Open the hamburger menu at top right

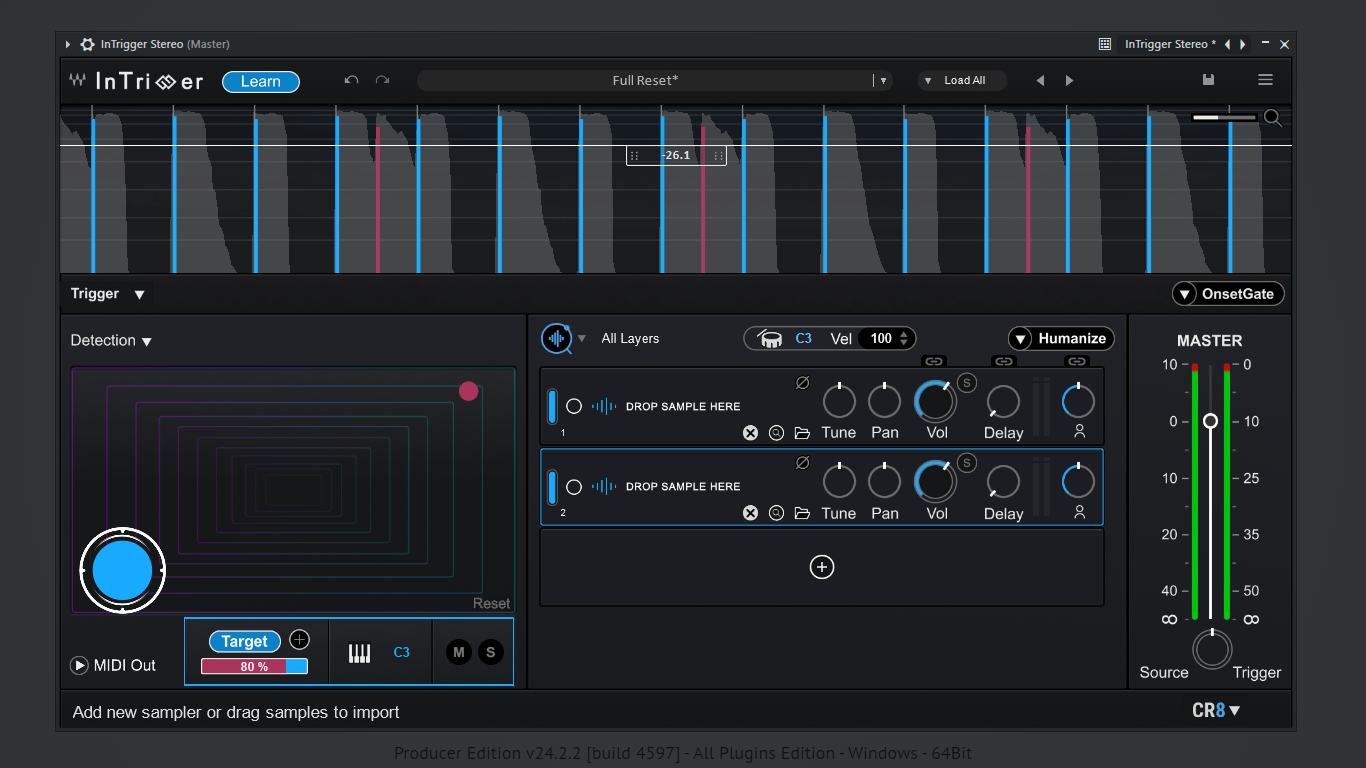pyautogui.click(x=1265, y=80)
